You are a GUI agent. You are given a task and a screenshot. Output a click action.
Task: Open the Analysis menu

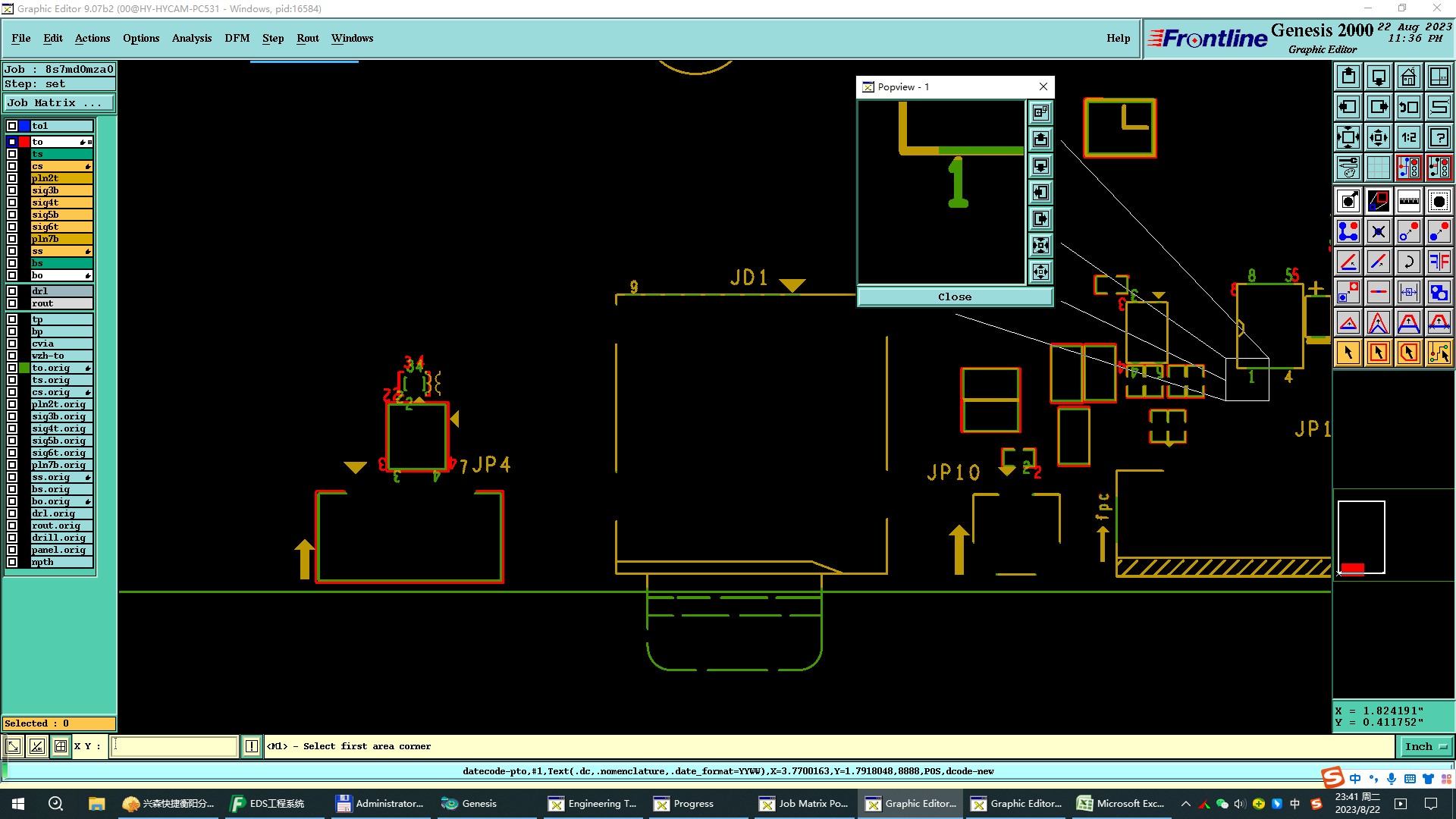(191, 38)
